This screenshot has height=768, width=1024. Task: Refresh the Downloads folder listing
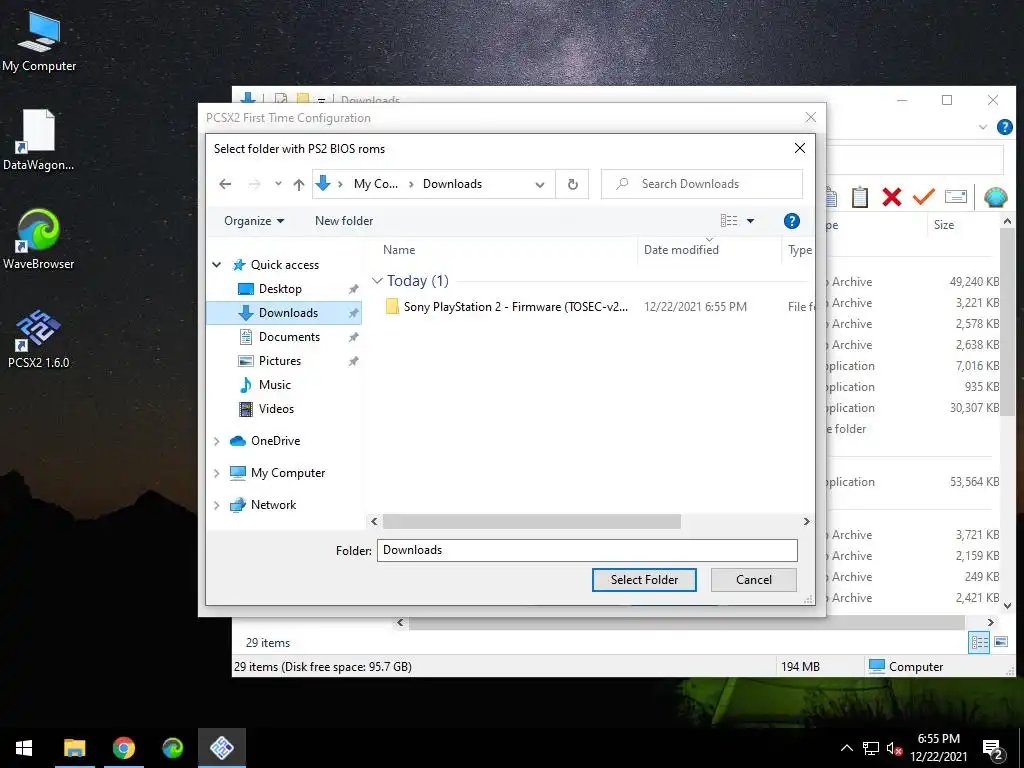click(573, 184)
